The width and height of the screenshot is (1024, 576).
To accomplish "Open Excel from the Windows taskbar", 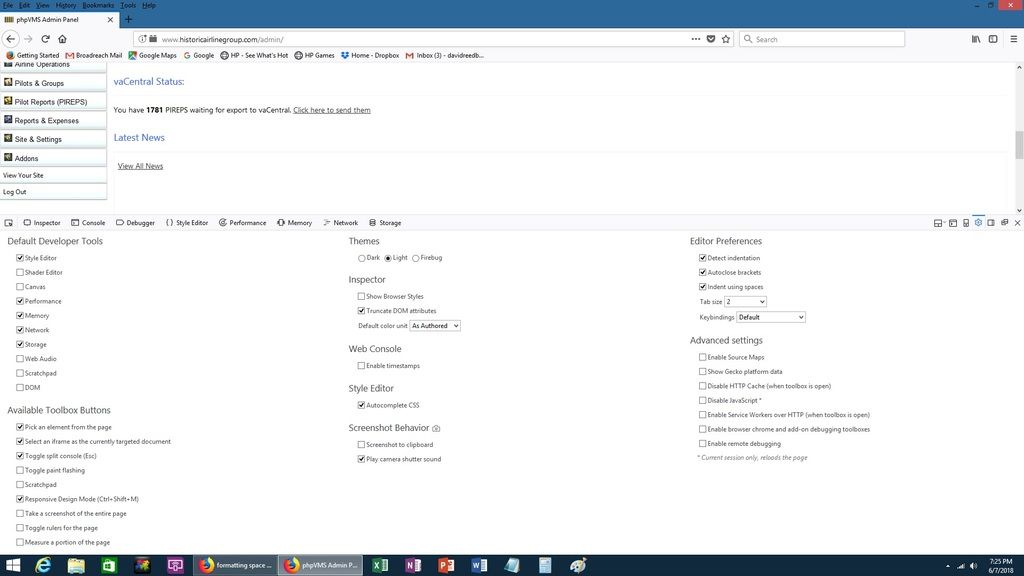I will click(380, 565).
